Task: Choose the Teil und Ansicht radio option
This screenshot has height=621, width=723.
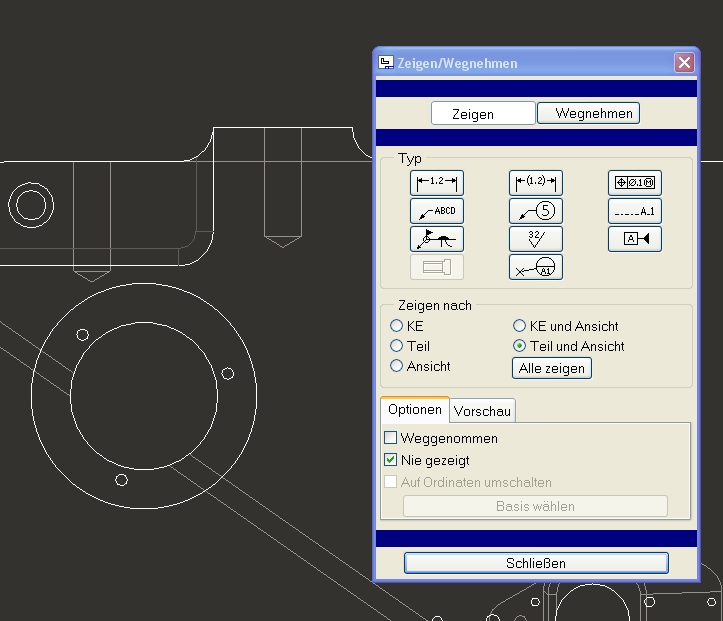Action: click(519, 346)
